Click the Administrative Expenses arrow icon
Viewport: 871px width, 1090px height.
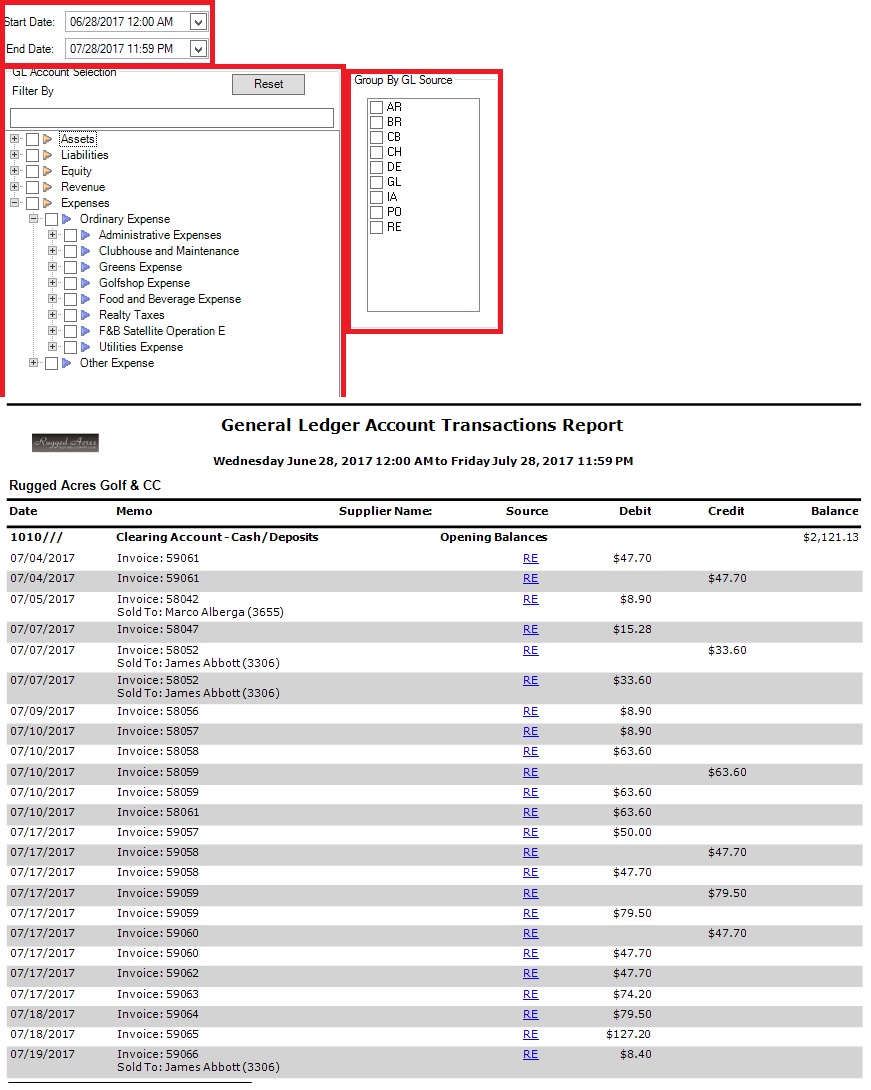click(x=86, y=235)
